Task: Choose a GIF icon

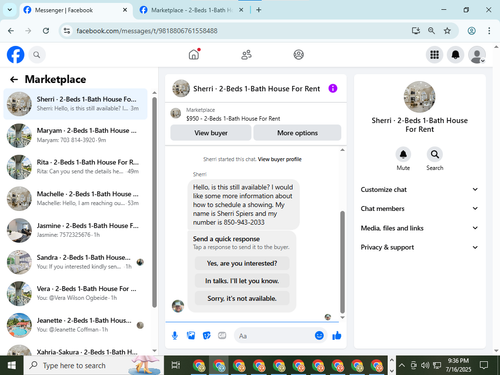Action: tap(222, 336)
